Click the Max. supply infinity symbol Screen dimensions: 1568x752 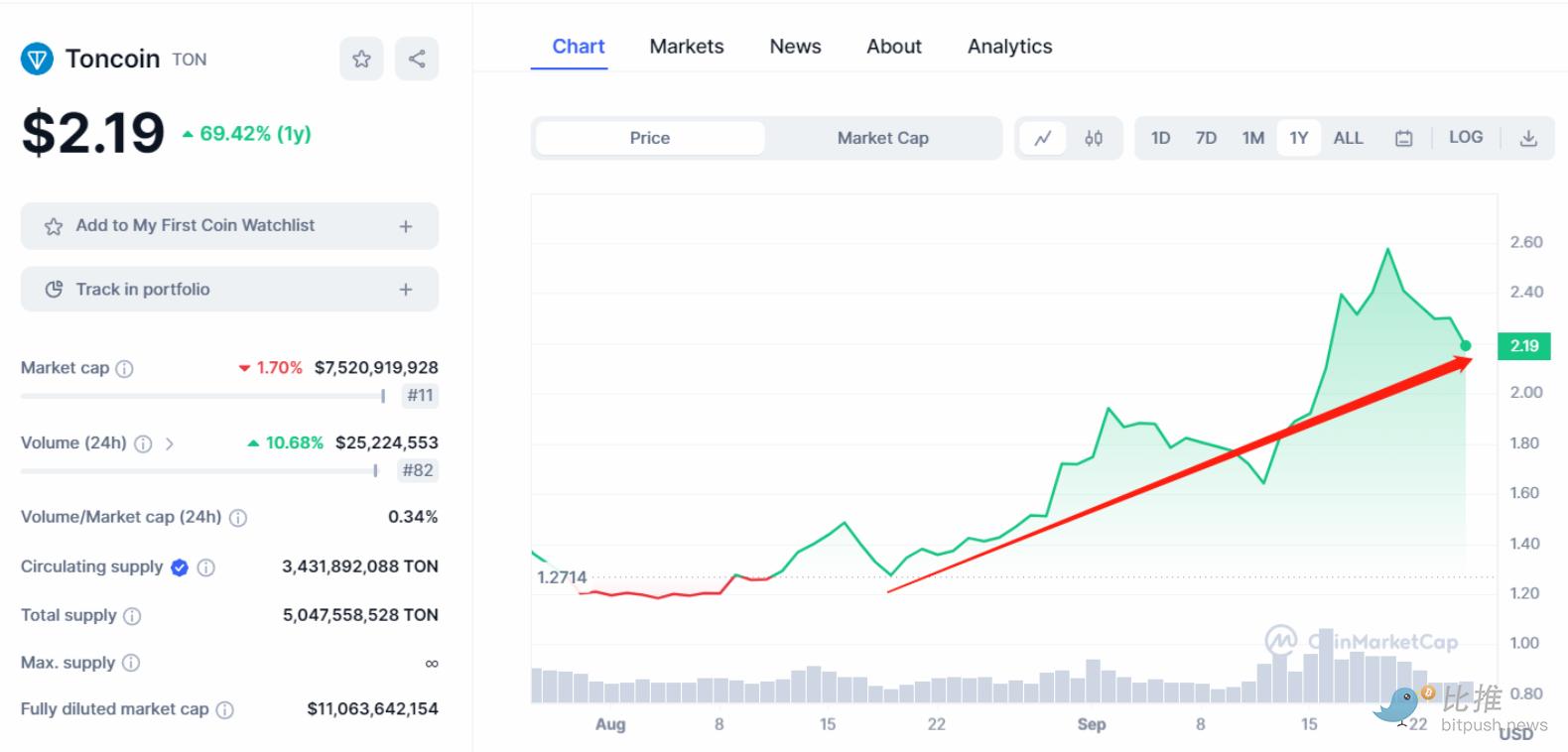point(432,664)
